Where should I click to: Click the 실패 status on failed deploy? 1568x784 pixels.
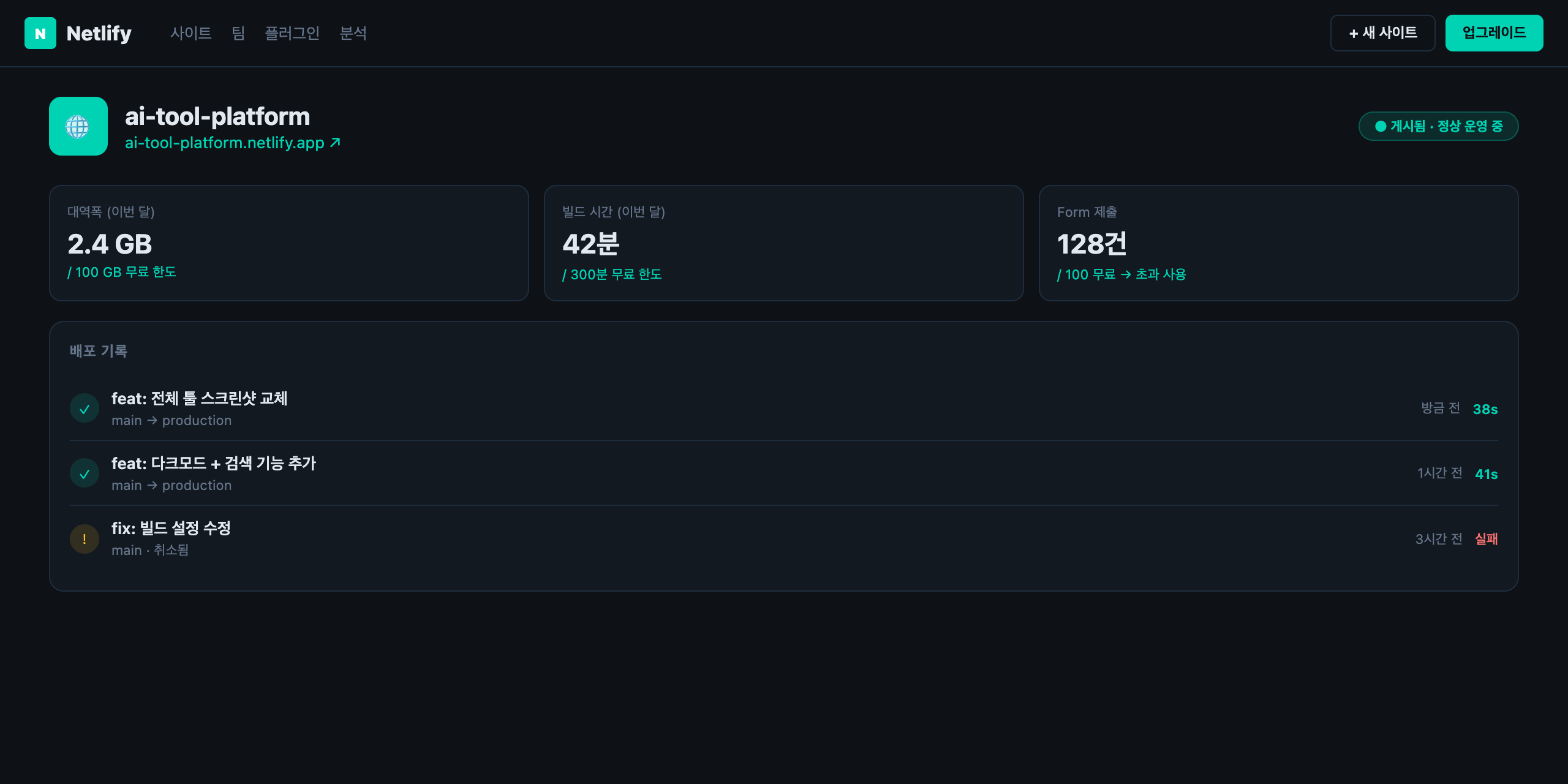coord(1487,539)
